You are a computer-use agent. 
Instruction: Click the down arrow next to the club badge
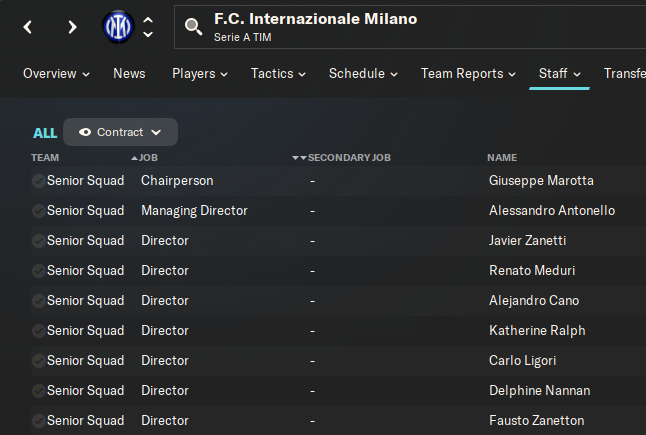point(148,35)
